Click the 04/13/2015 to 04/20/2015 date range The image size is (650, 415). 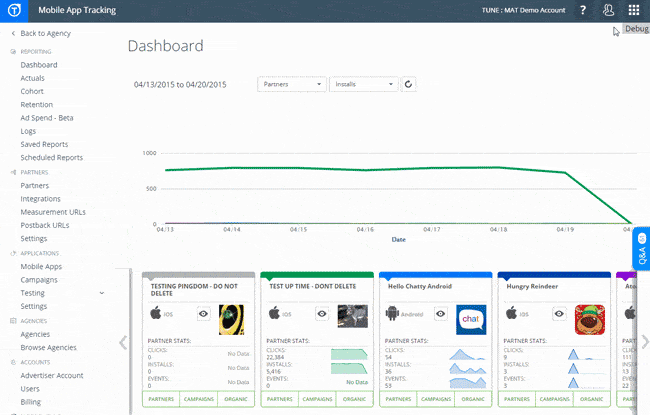coord(180,85)
